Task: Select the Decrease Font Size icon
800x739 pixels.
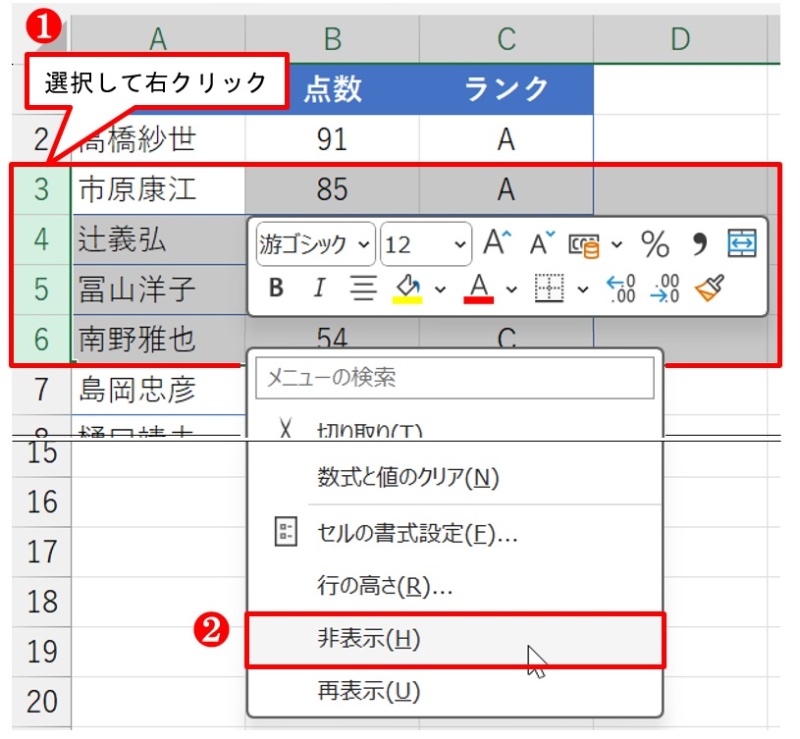Action: click(541, 242)
